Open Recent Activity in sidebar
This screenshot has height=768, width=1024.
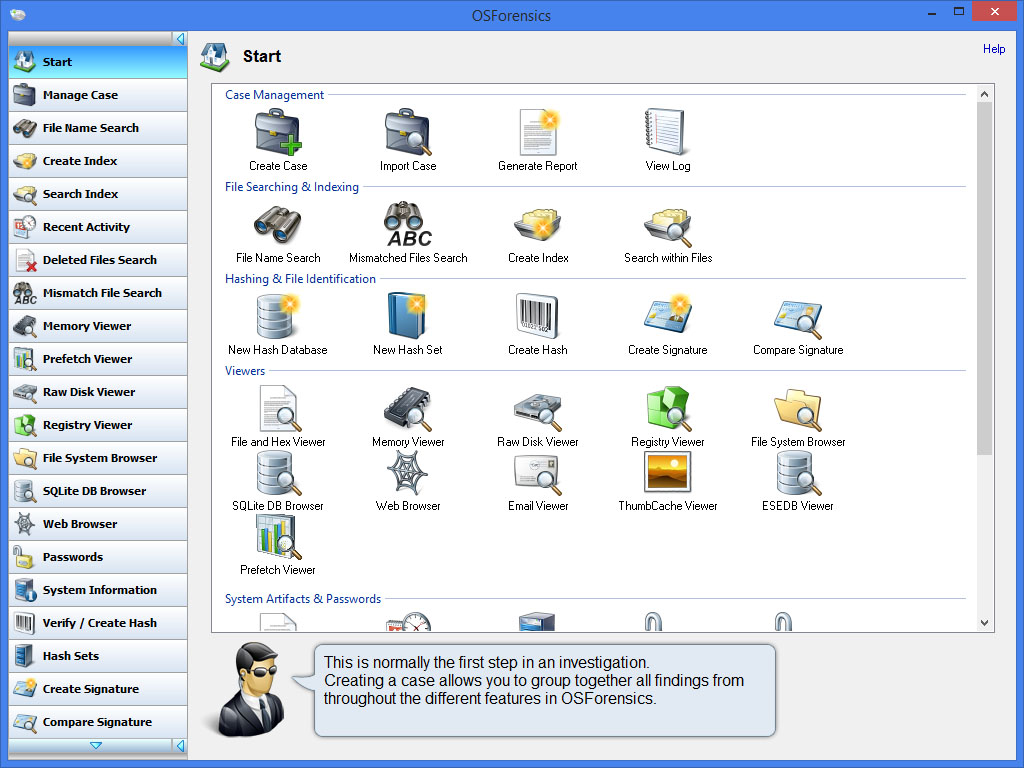pyautogui.click(x=98, y=227)
